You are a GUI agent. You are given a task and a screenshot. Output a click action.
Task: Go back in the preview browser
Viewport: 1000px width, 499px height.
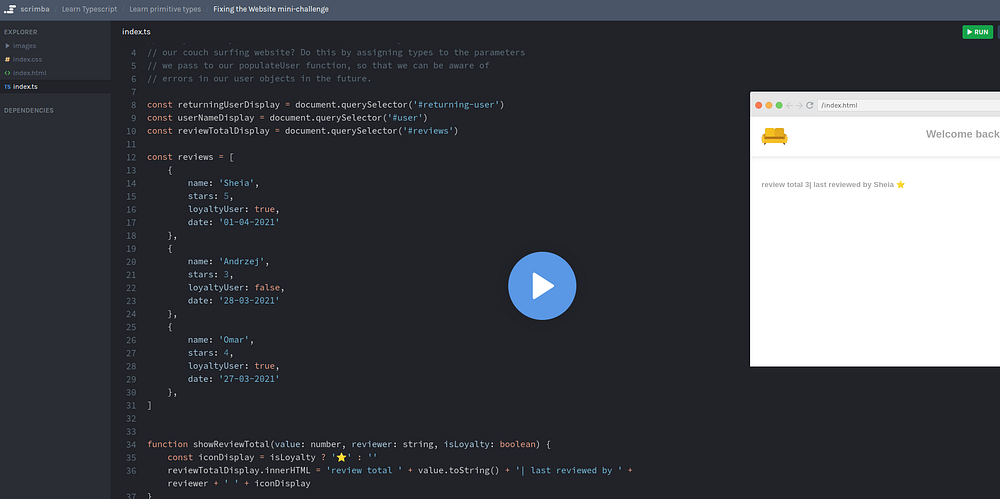click(790, 105)
